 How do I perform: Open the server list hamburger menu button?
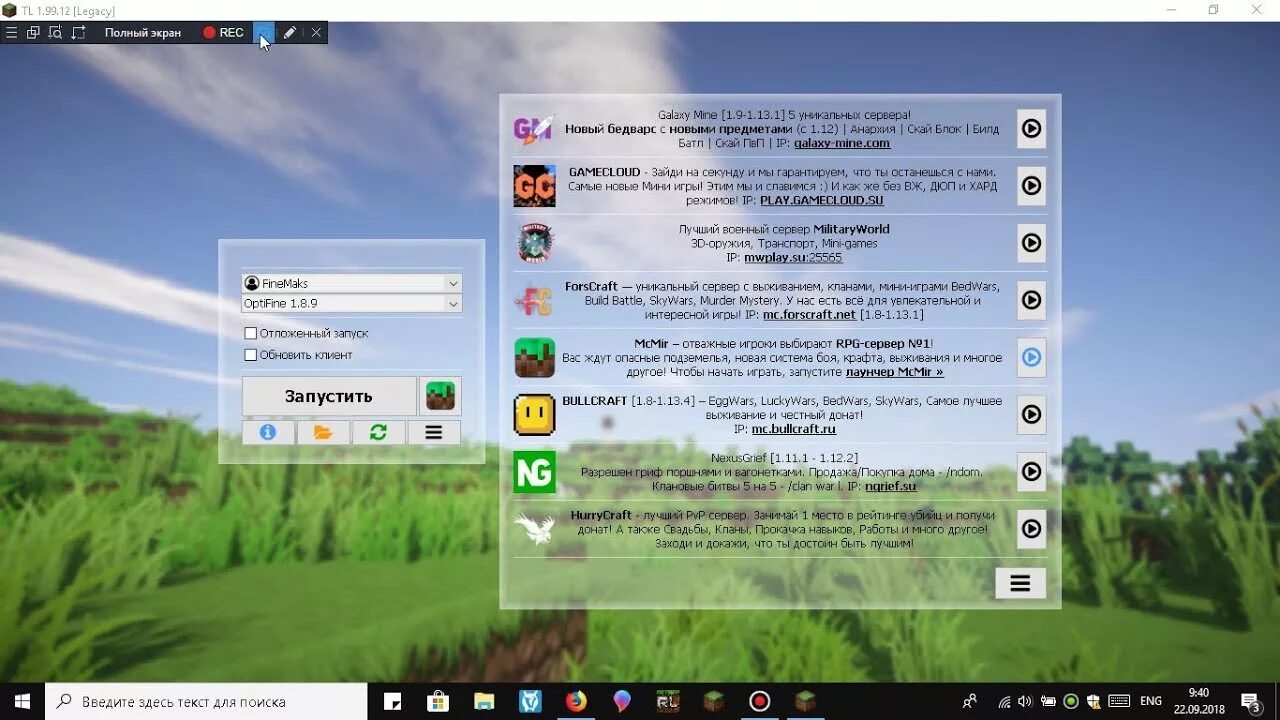1020,584
